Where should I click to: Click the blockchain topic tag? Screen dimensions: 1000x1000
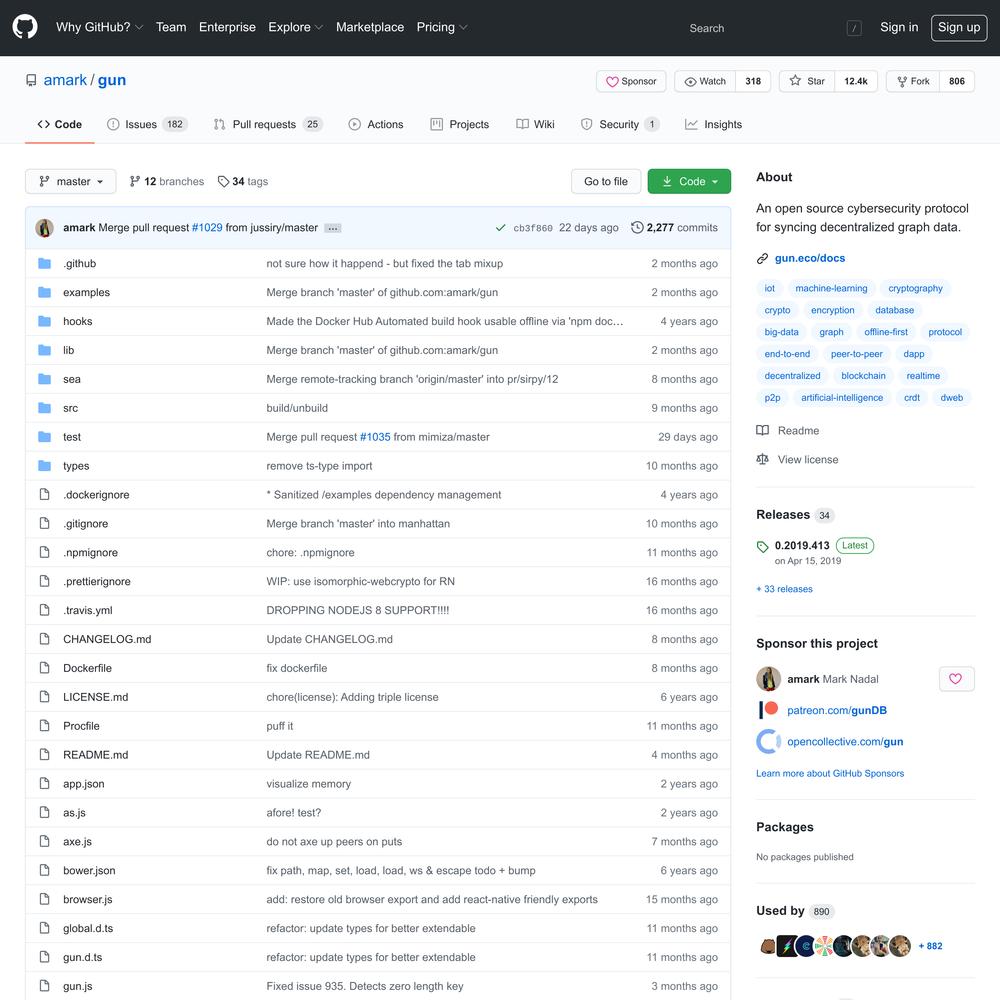click(x=863, y=376)
